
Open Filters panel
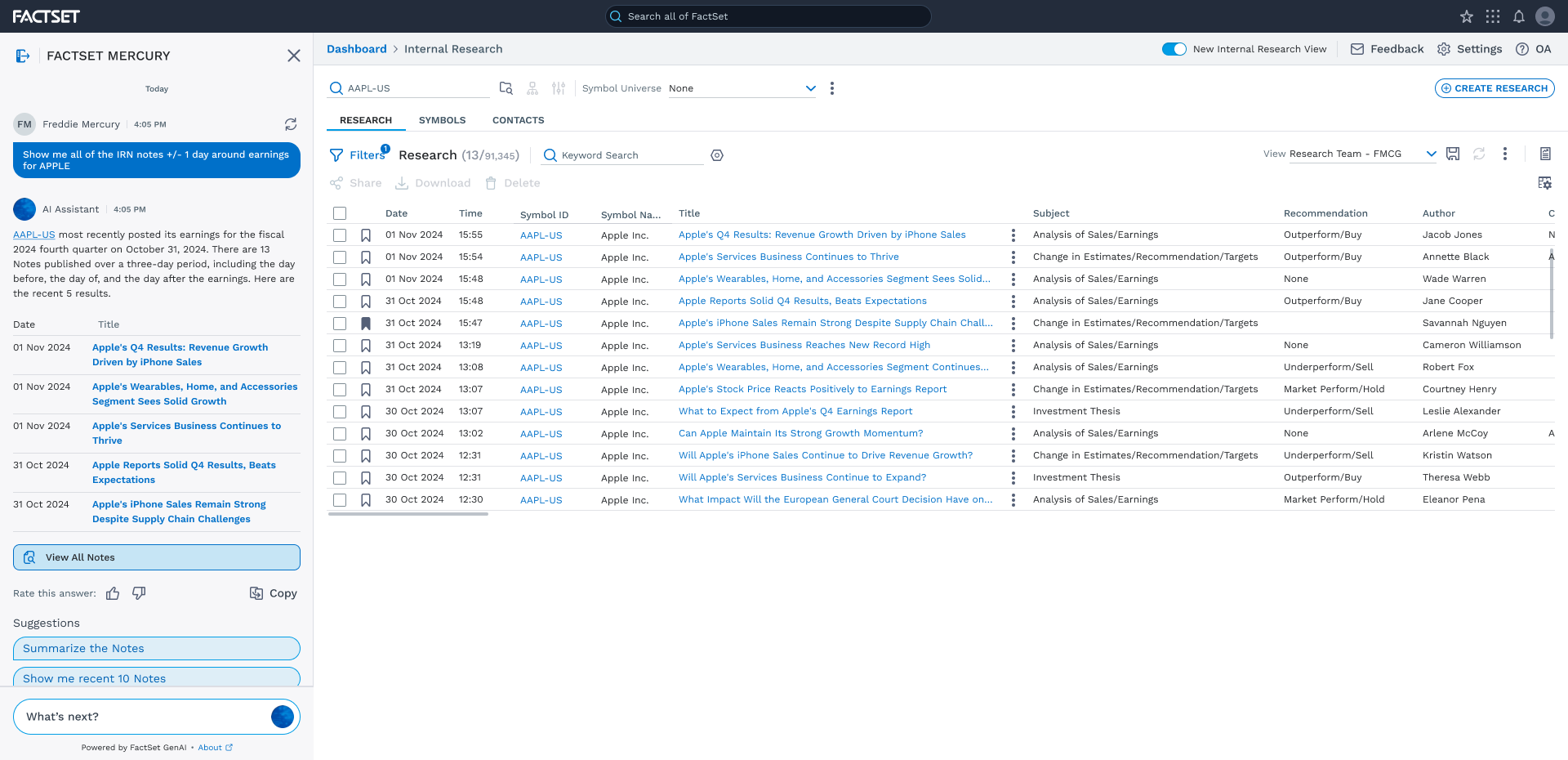tap(359, 155)
